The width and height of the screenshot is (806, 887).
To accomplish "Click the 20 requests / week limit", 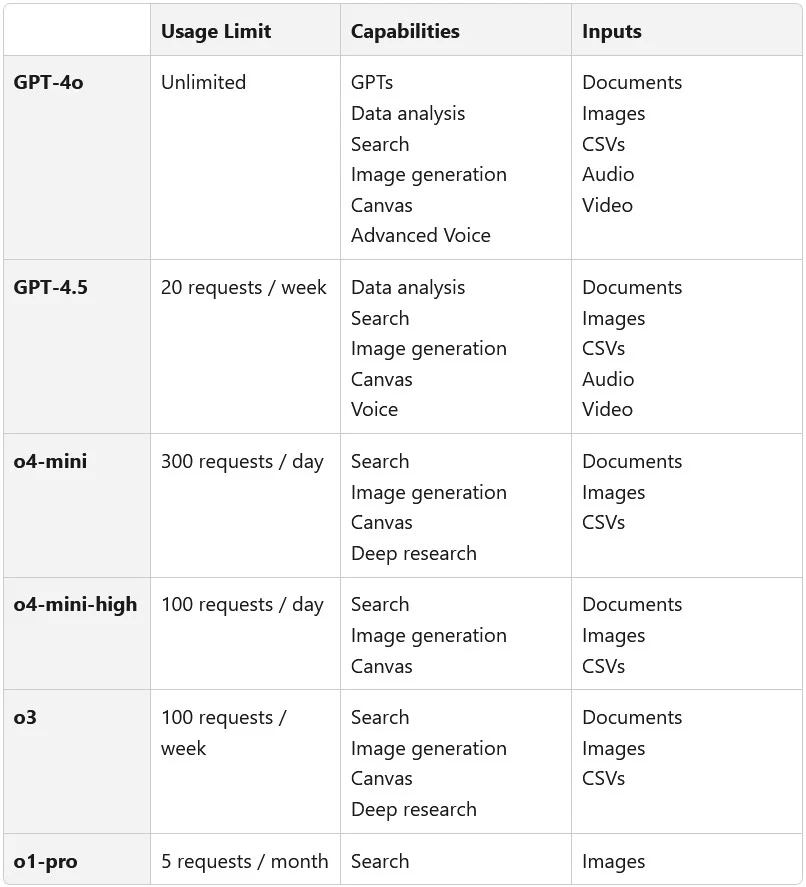I will coord(244,288).
